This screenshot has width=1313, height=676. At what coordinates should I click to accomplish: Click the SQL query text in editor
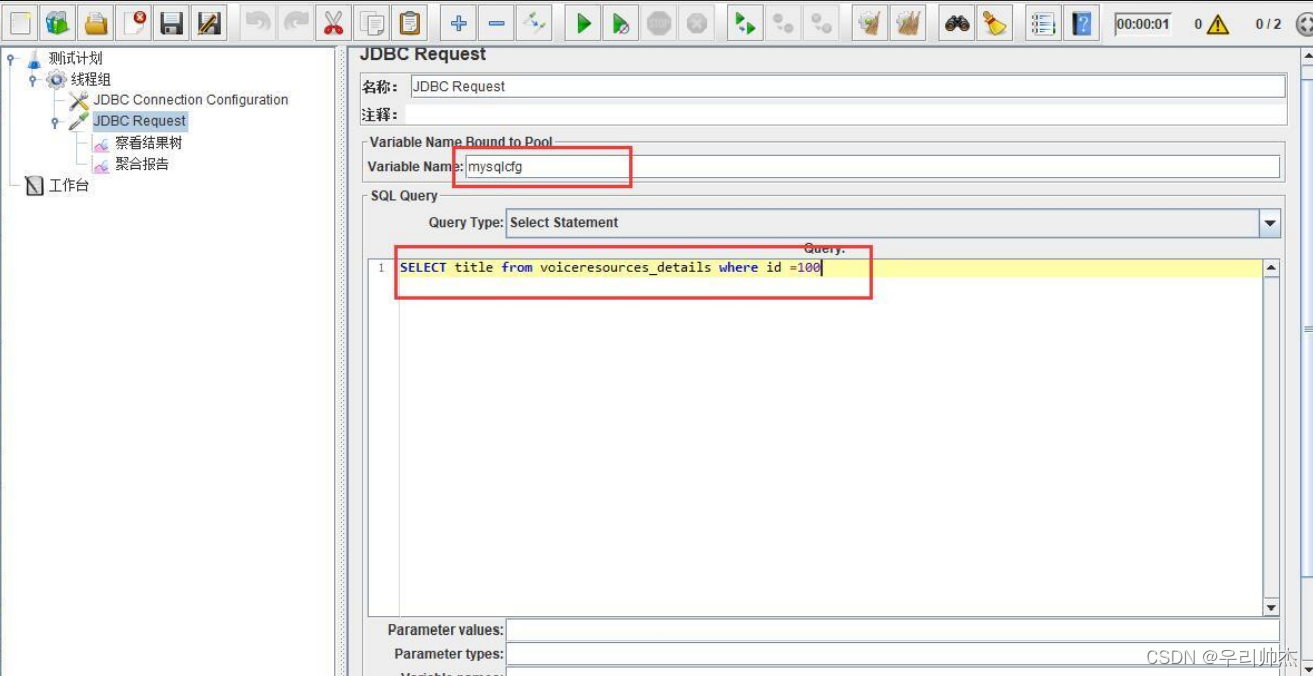point(610,268)
